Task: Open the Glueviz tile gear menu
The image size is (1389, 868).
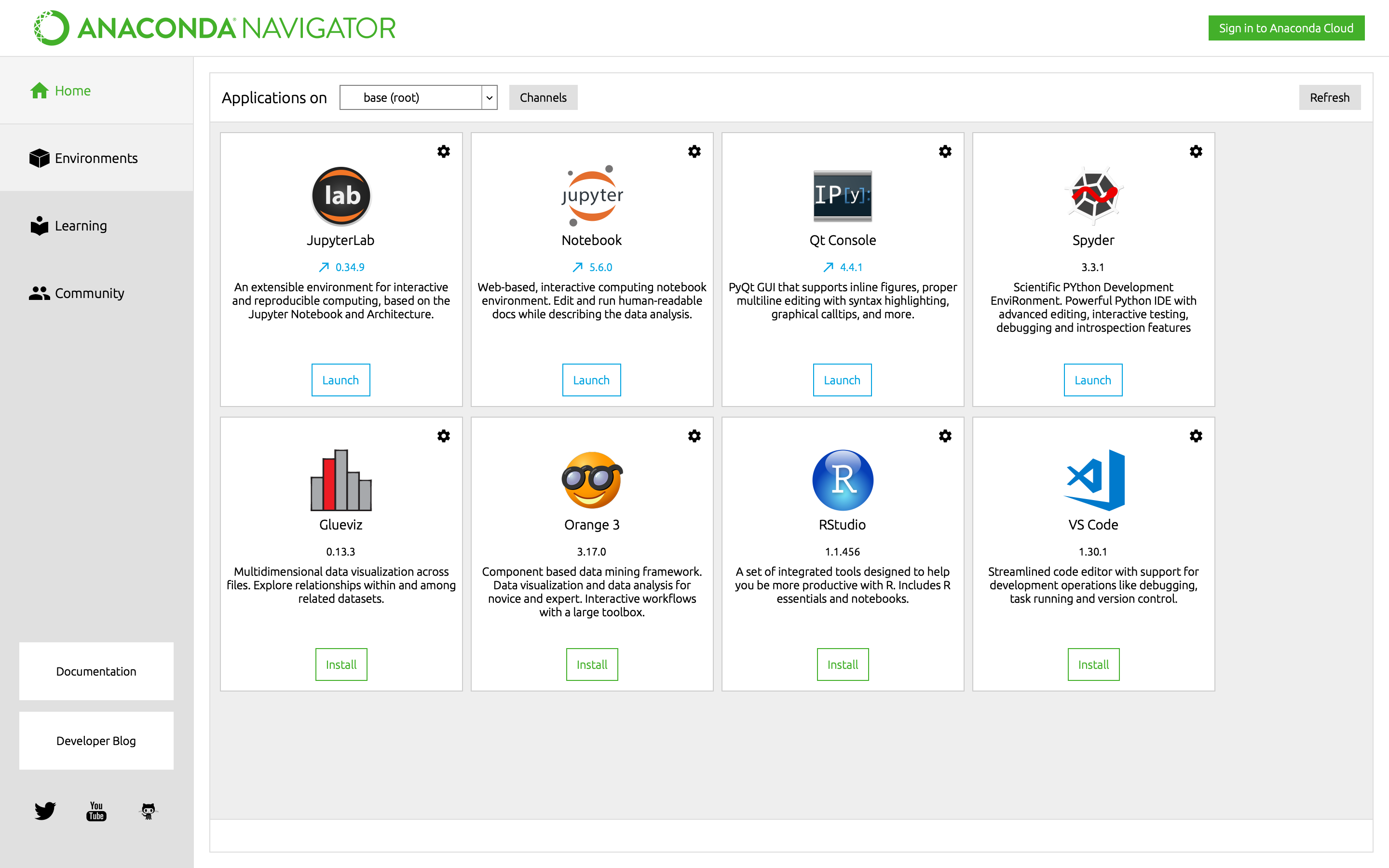Action: (443, 436)
